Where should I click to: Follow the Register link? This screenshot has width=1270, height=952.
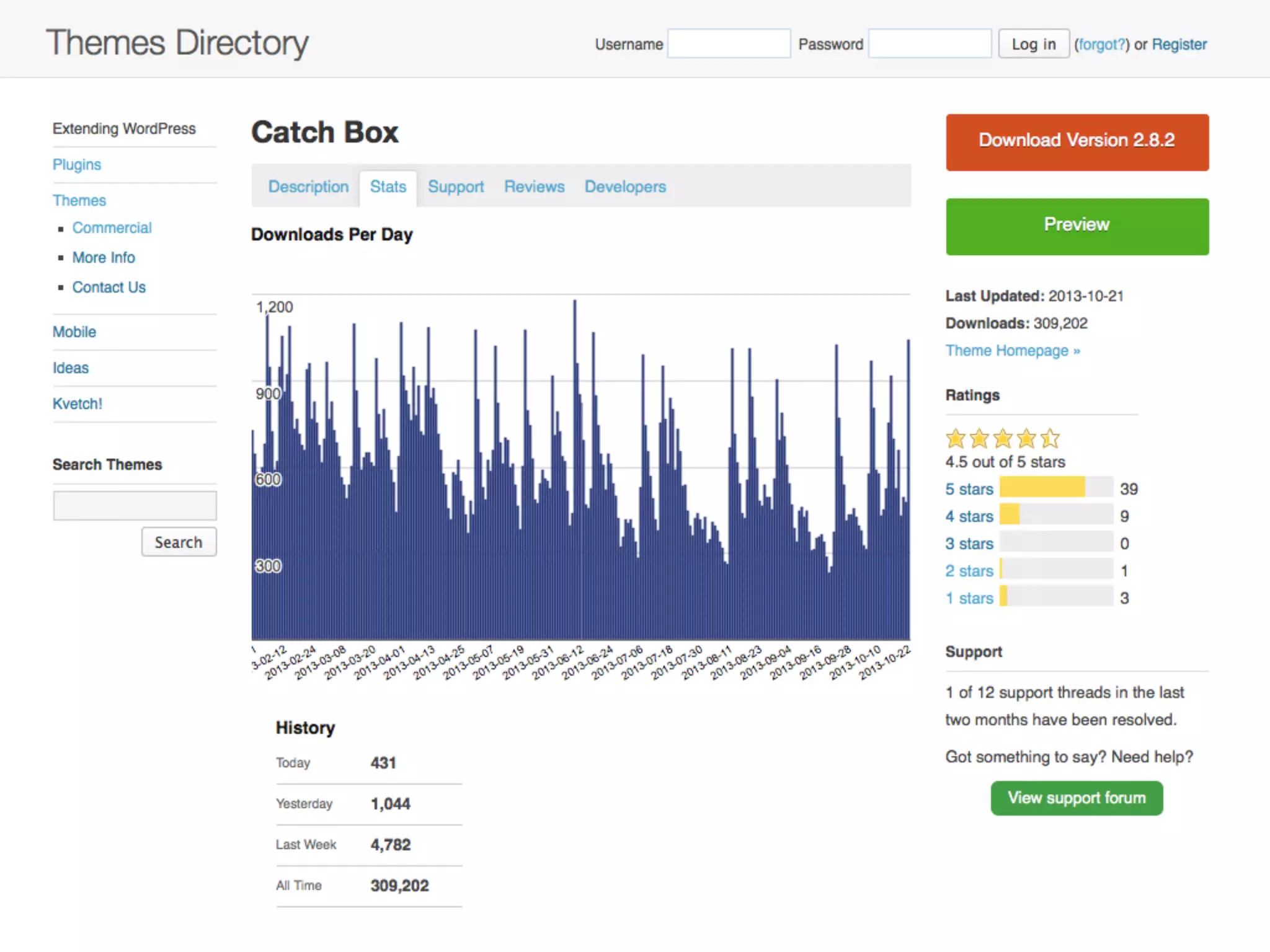[x=1179, y=45]
